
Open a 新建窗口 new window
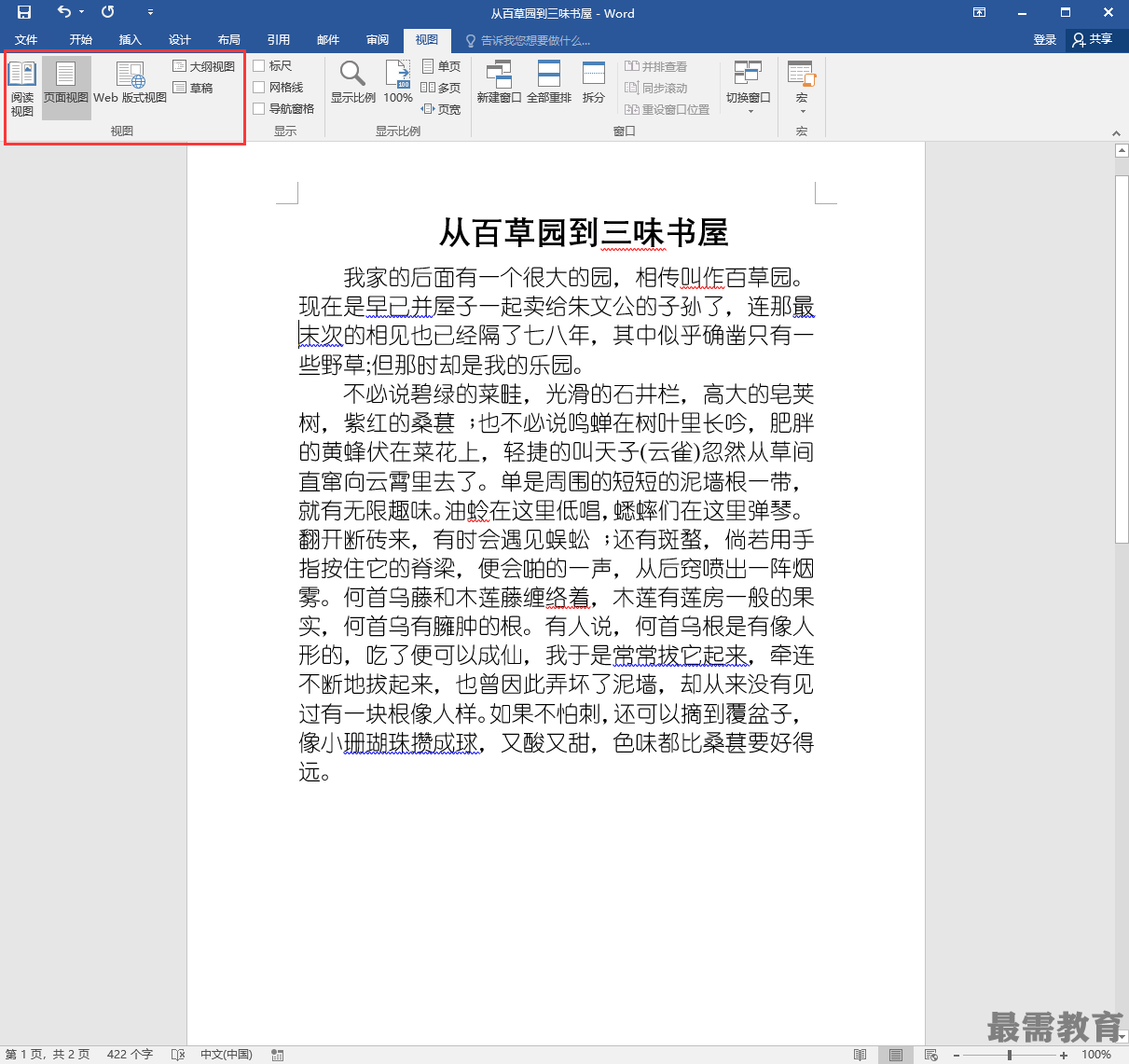(500, 84)
